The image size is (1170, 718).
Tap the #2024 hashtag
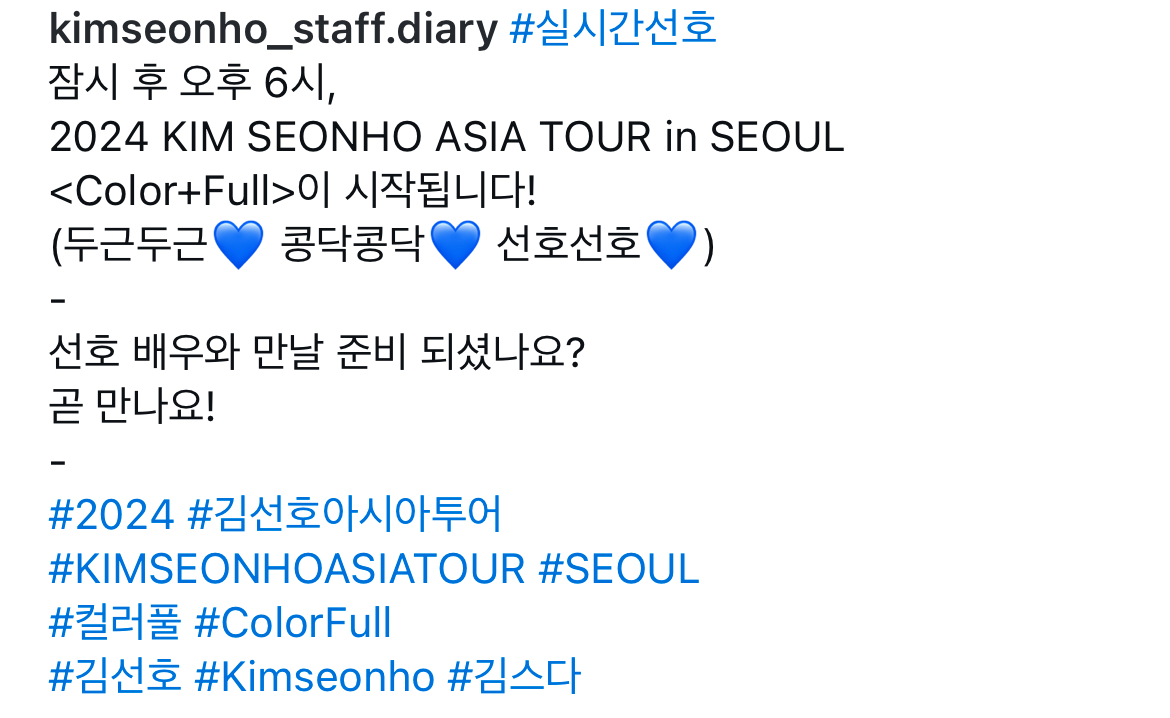pos(111,516)
